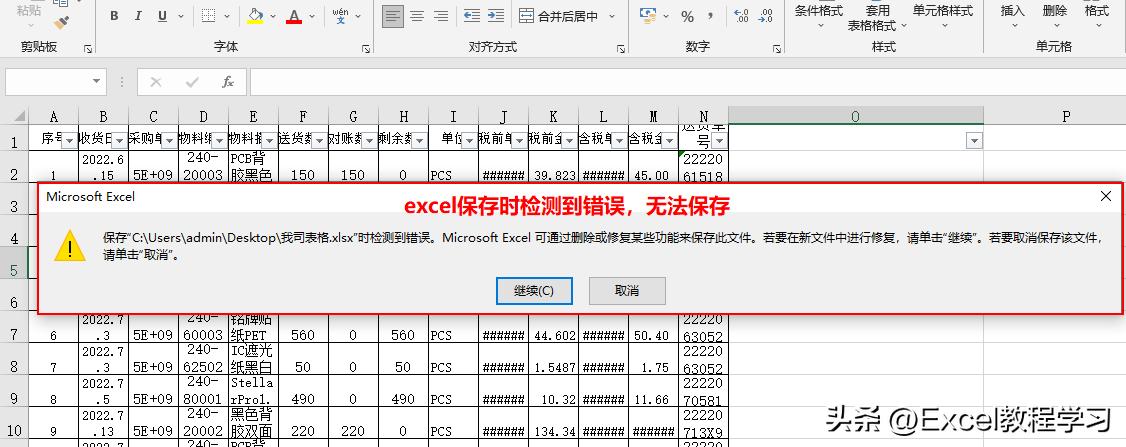
Task: Select the format painter brush
Action: coord(62,23)
